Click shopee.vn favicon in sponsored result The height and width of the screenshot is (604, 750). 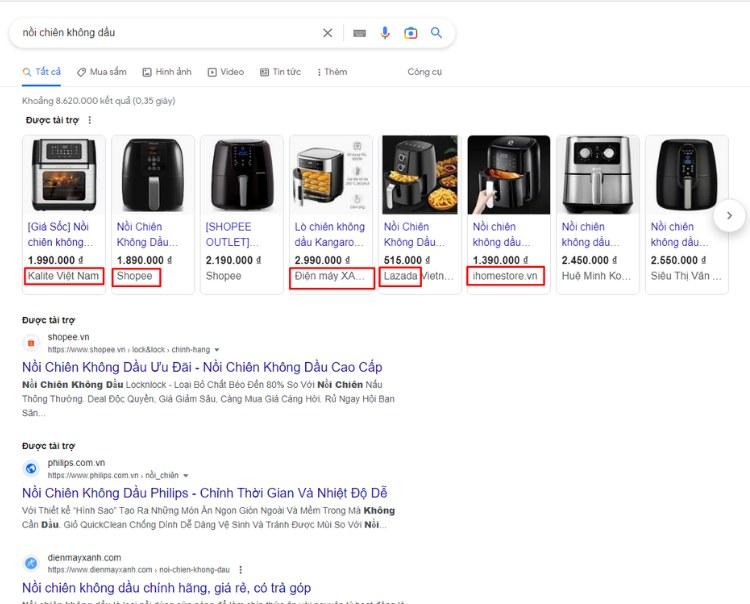coord(31,343)
